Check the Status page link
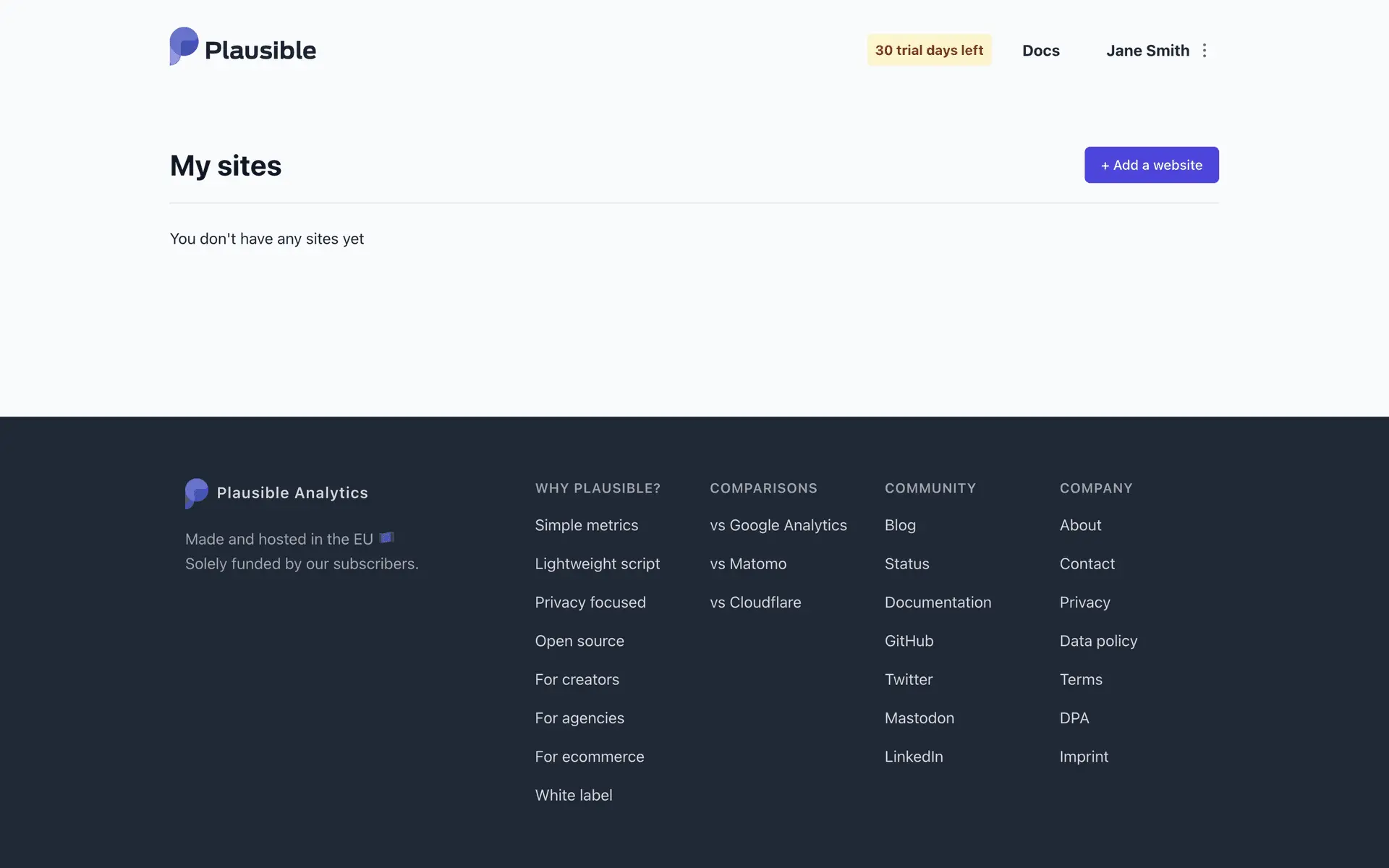Viewport: 1389px width, 868px height. [x=906, y=563]
